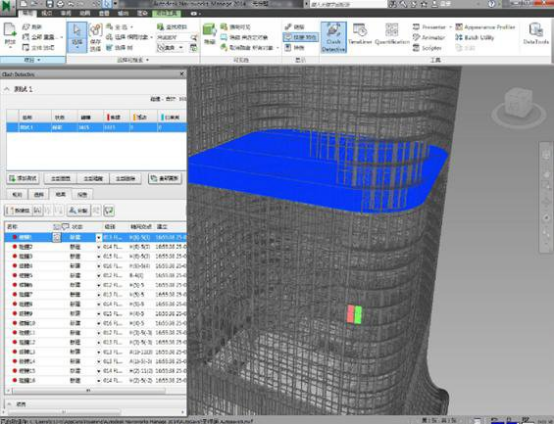Click the comment toggle icon in results toolbar
554x425 pixels.
tap(109, 211)
